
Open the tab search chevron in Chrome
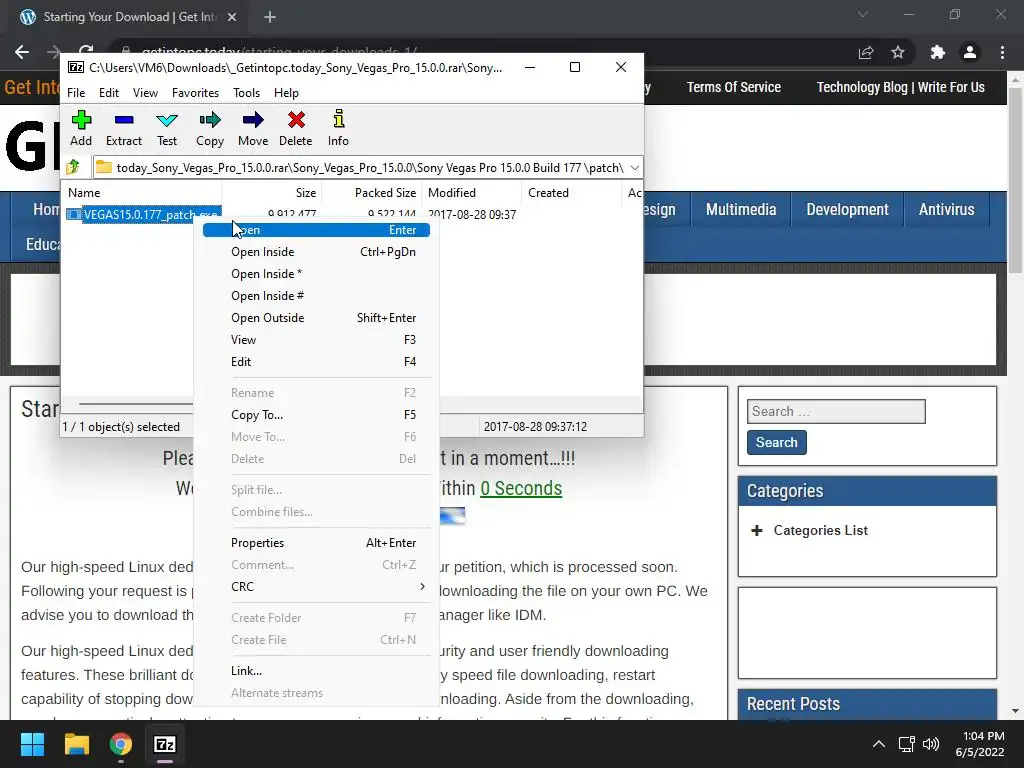click(863, 14)
